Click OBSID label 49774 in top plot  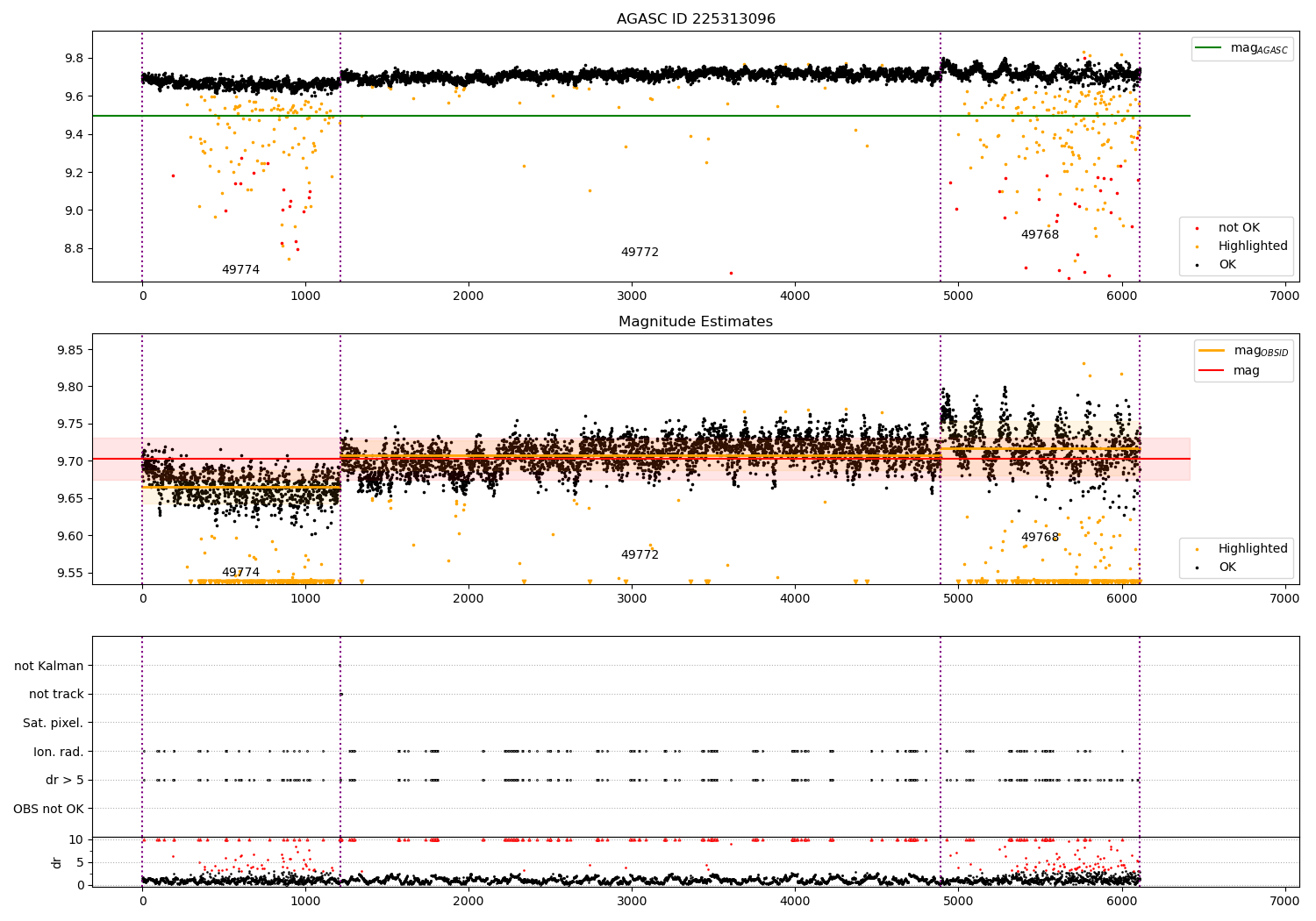coord(240,270)
